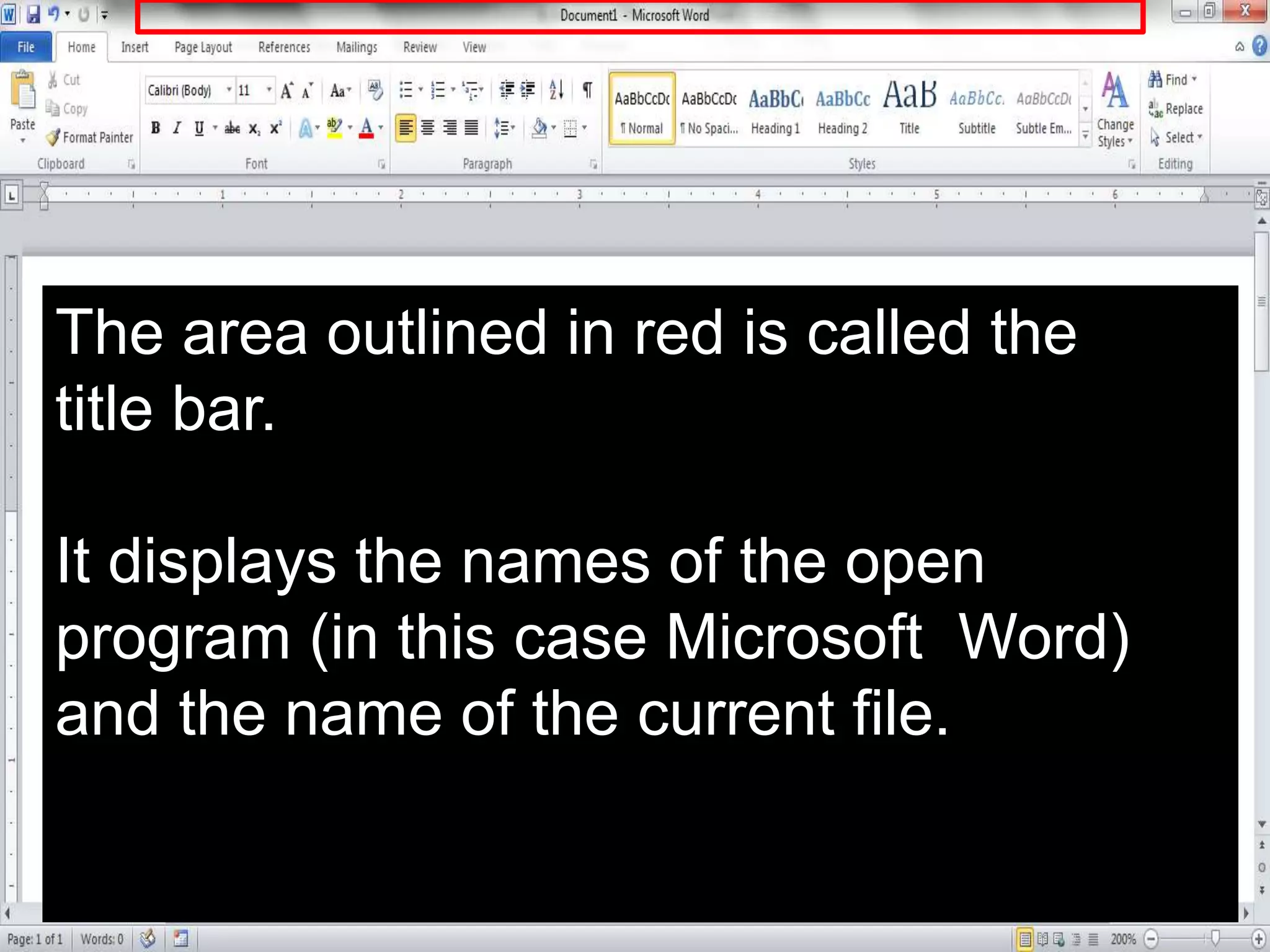This screenshot has height=952, width=1270.
Task: Click the Clear Formatting icon
Action: 375,90
